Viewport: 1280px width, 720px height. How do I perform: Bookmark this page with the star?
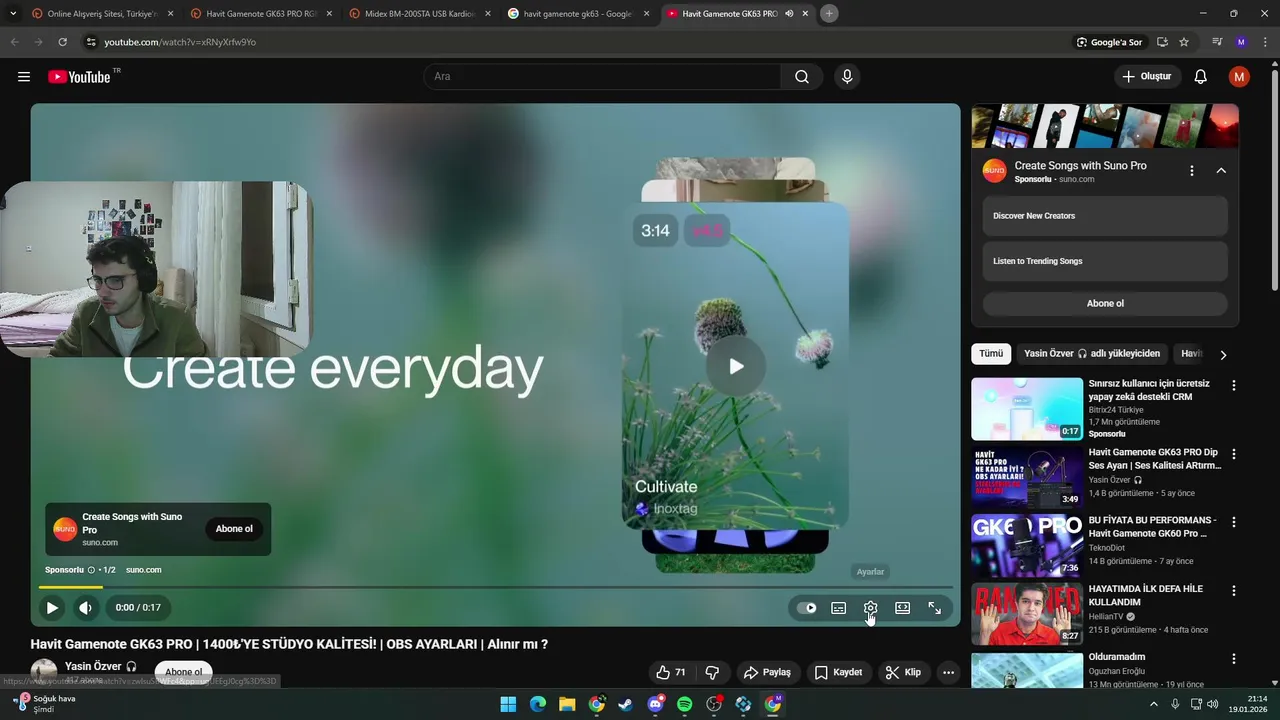1184,42
